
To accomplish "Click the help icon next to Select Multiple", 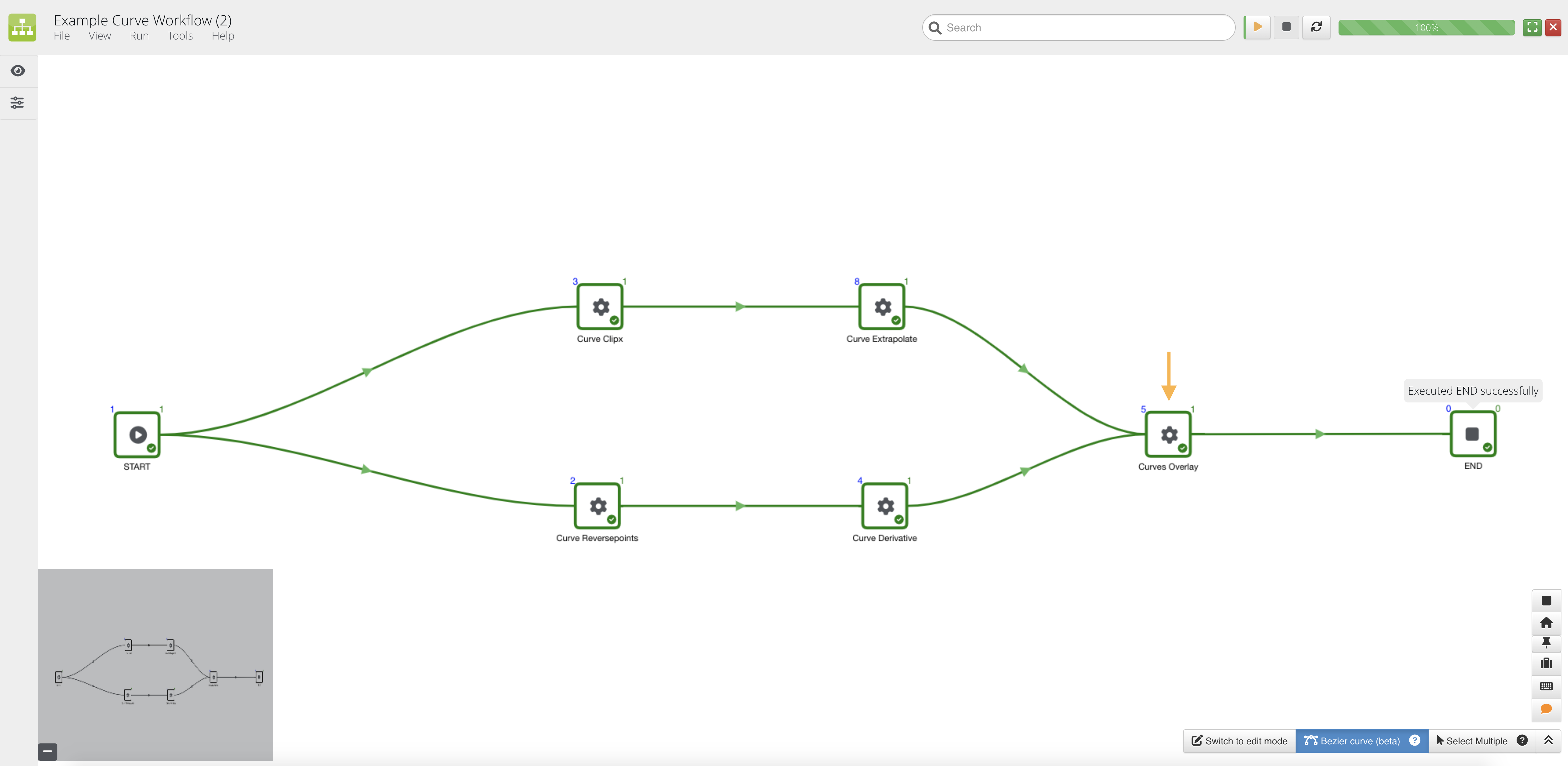I will tap(1522, 740).
